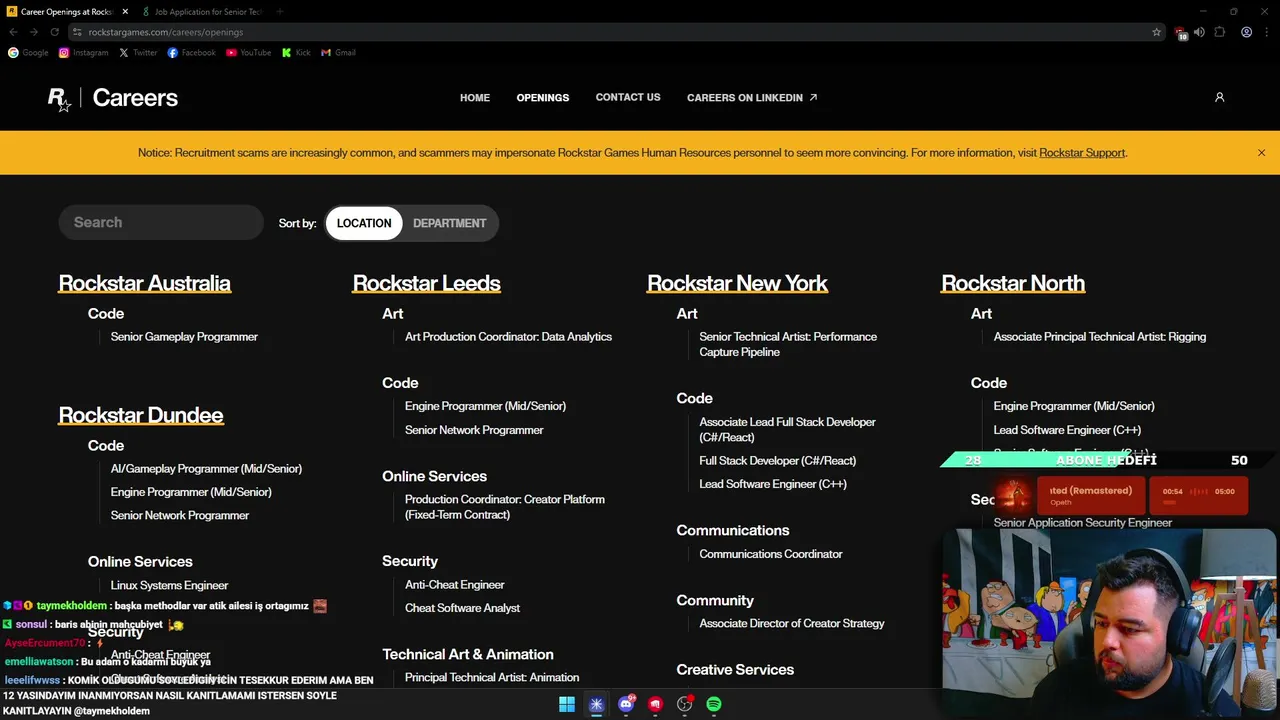Open Senior Technical Artist: Performance Capture Pipeline
Image resolution: width=1280 pixels, height=720 pixels.
[x=788, y=344]
